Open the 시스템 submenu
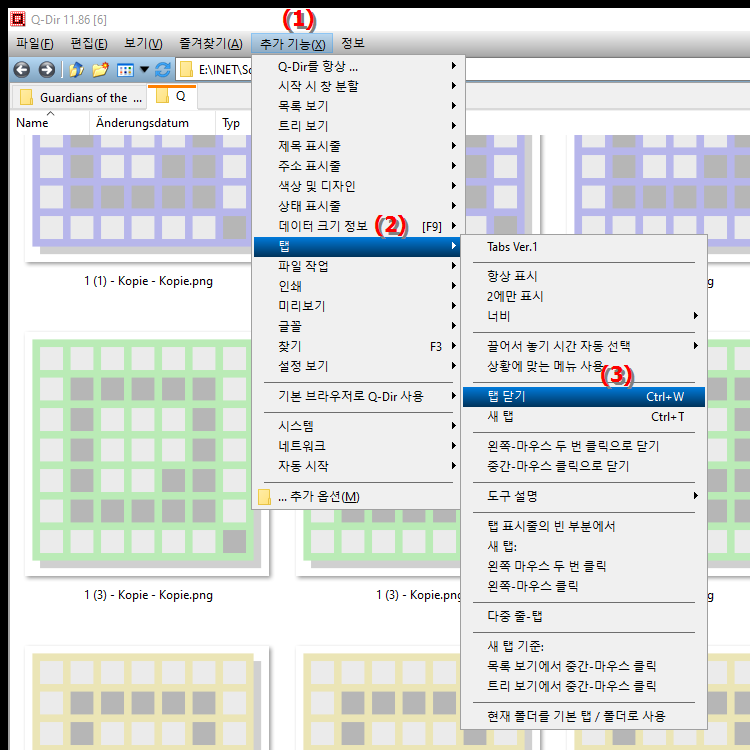Screen dimensions: 750x750 click(x=356, y=426)
